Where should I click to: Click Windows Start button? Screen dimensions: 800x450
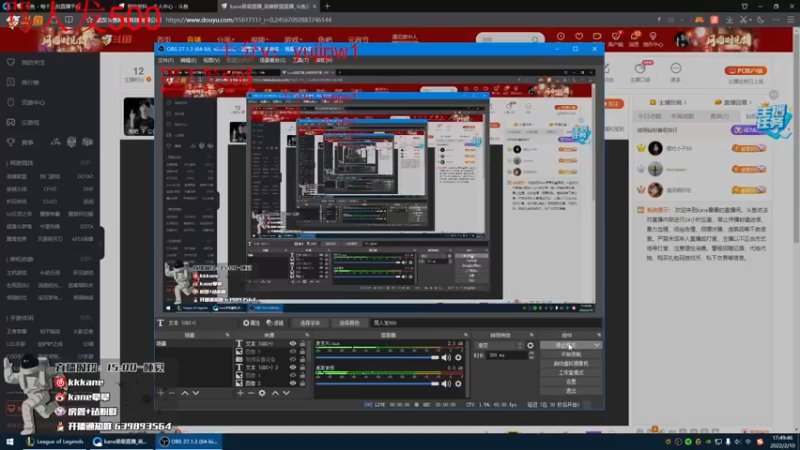point(10,442)
